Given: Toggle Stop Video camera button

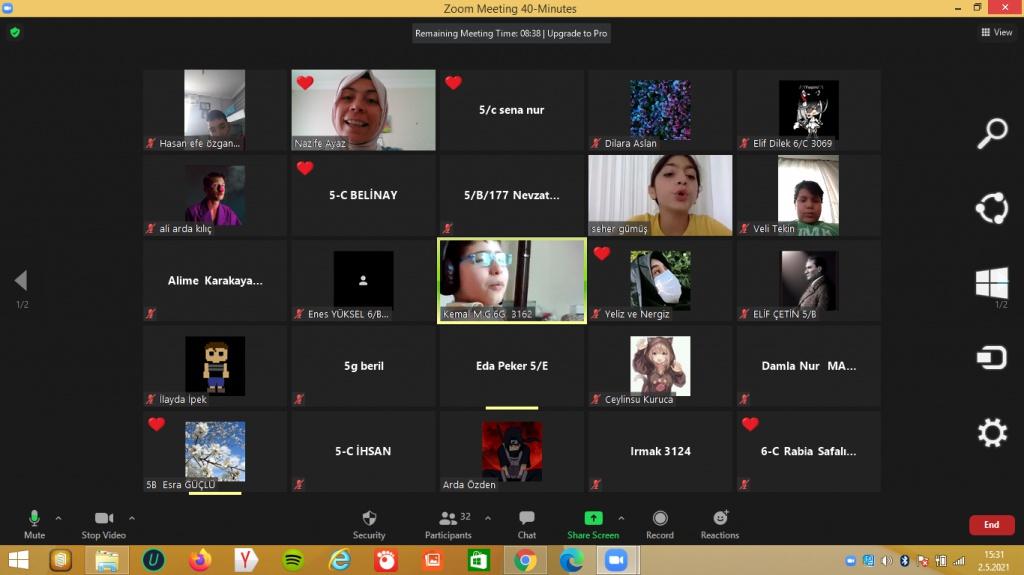Looking at the screenshot, I should [104, 523].
